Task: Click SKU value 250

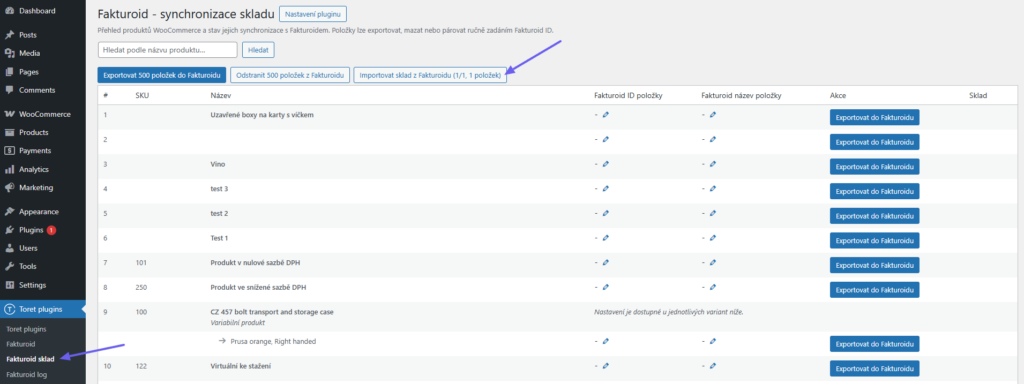Action: (141, 287)
